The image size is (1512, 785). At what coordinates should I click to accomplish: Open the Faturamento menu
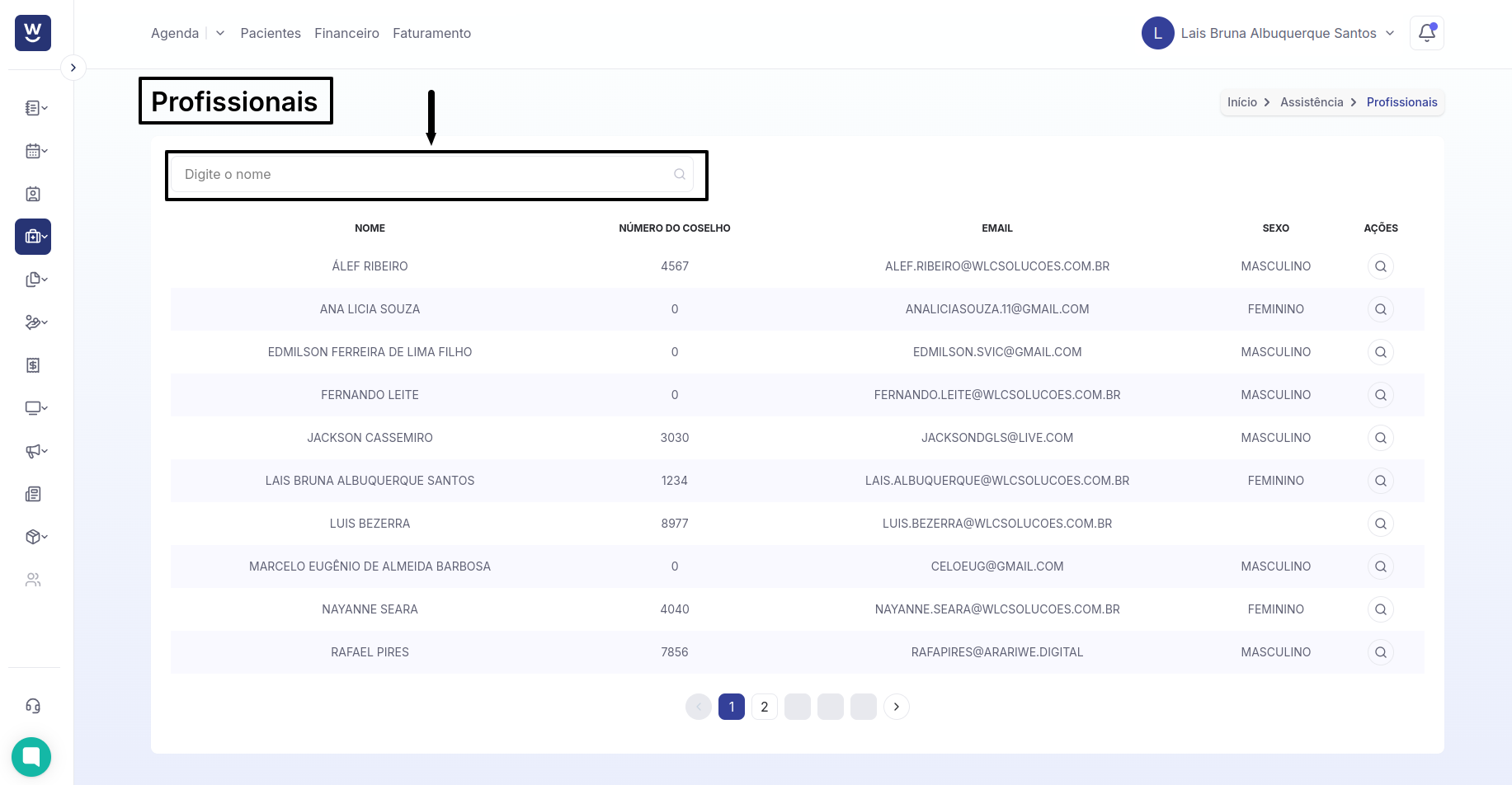[x=431, y=33]
